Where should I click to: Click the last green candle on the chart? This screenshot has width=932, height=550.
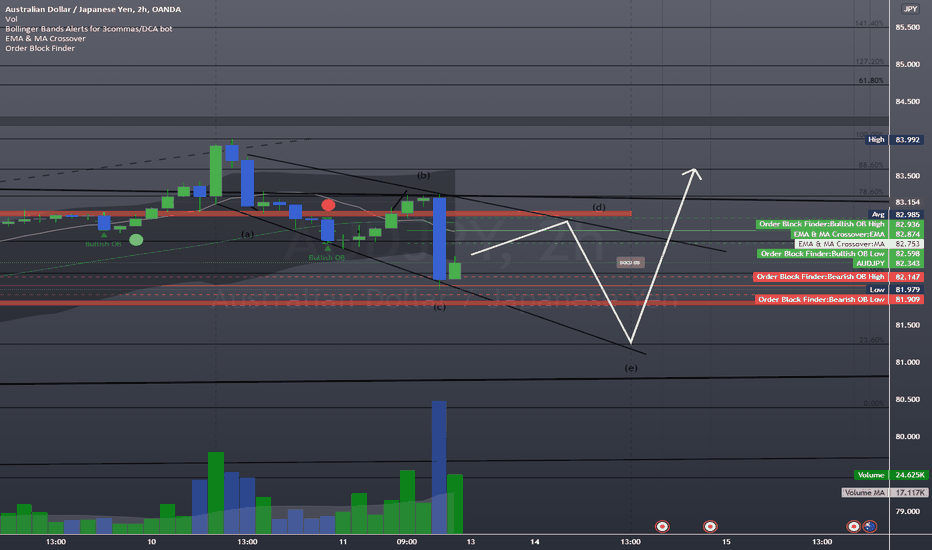pos(455,271)
